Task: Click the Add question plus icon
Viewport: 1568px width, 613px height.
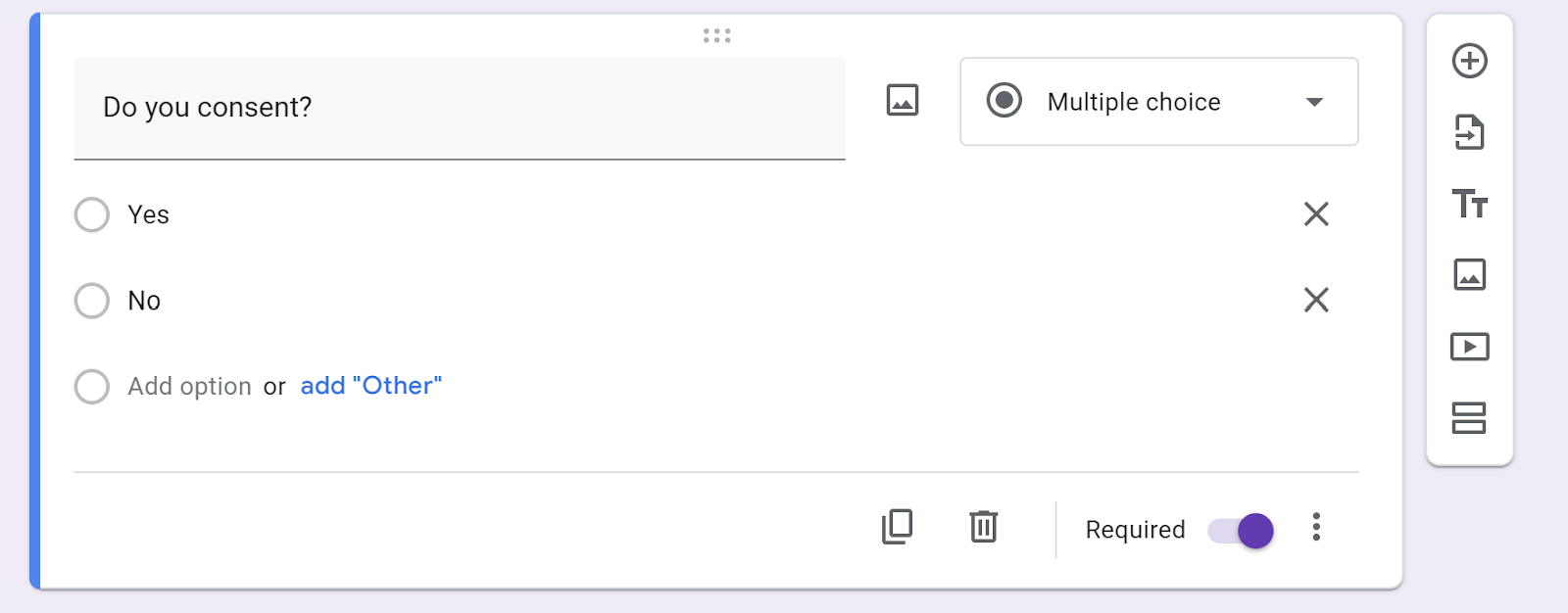Action: tap(1469, 61)
